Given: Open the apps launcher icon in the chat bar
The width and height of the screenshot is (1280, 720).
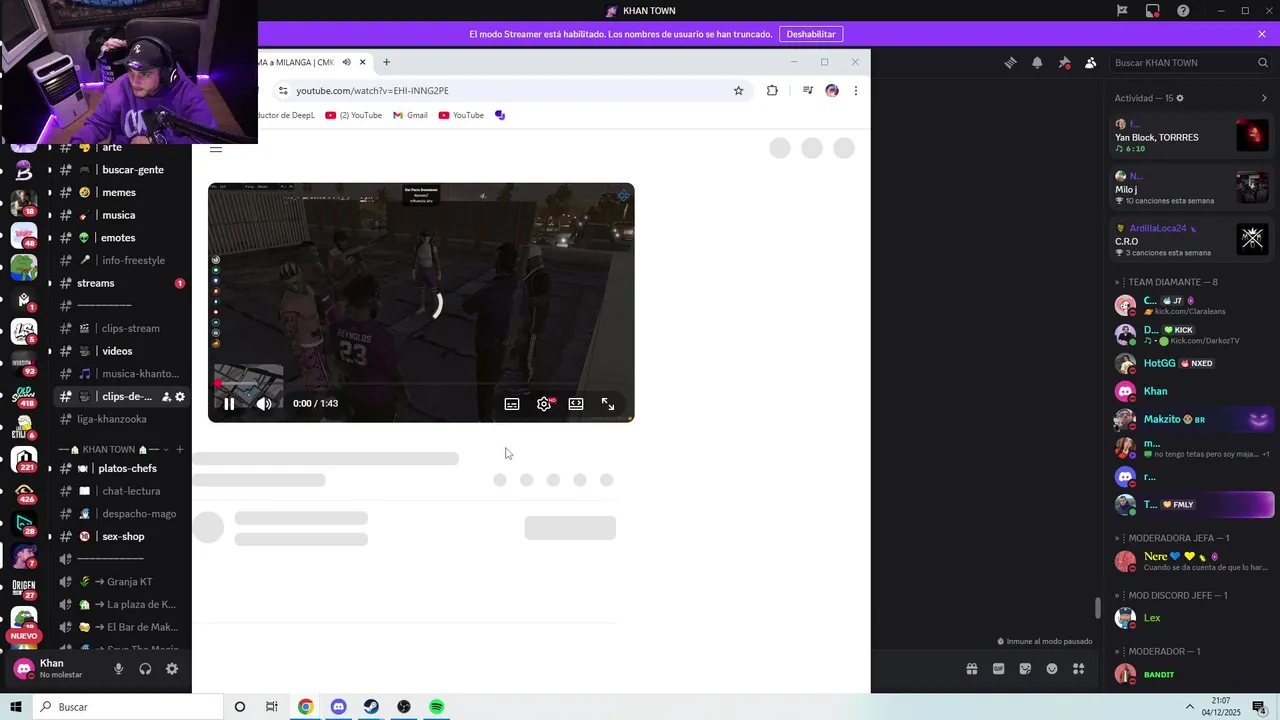Looking at the screenshot, I should click(x=1078, y=669).
